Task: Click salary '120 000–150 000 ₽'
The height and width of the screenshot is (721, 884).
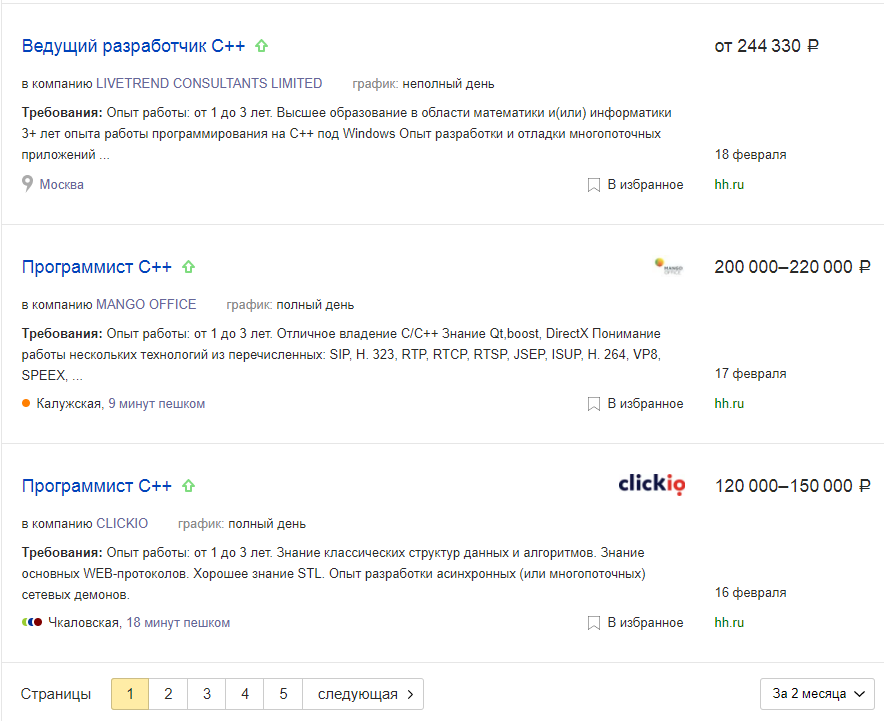Action: click(793, 486)
